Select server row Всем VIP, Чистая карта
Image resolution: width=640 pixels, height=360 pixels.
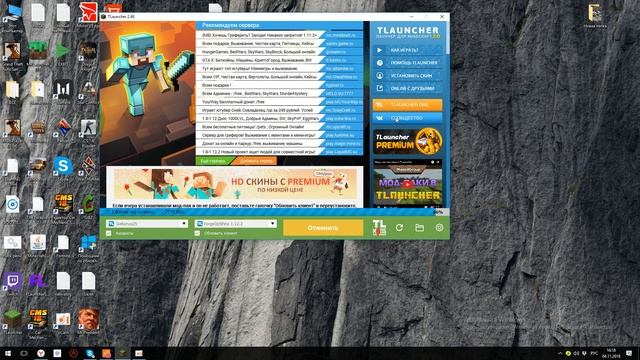(x=279, y=77)
